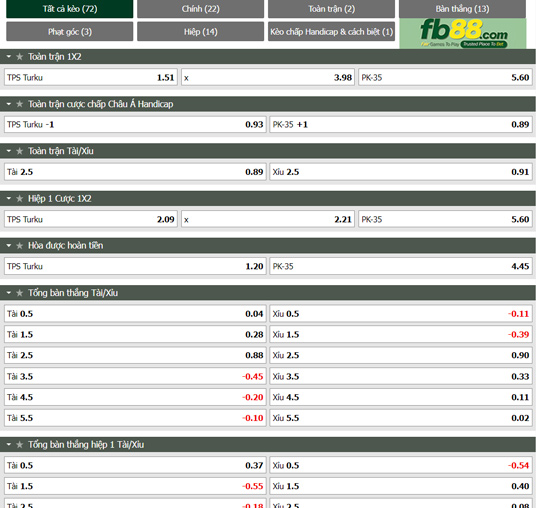Select PK-35 4.45 draw no bet
Screen dimensions: 536x508
tap(401, 266)
